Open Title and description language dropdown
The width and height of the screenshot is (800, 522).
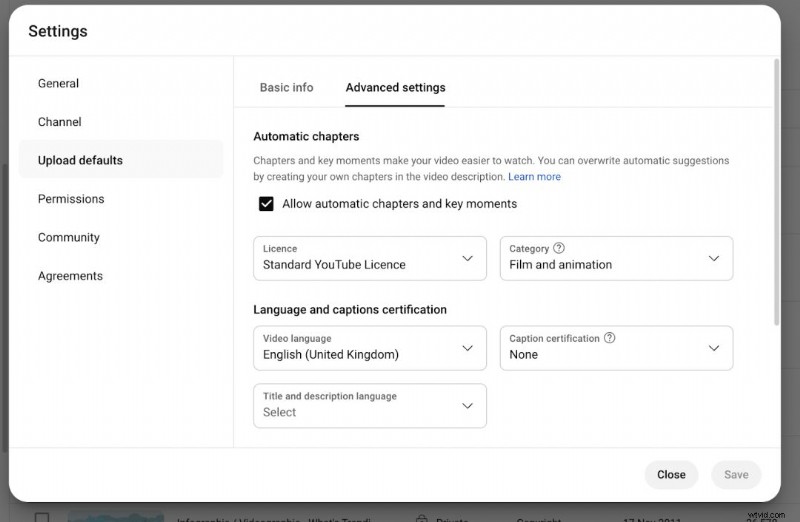click(x=370, y=406)
